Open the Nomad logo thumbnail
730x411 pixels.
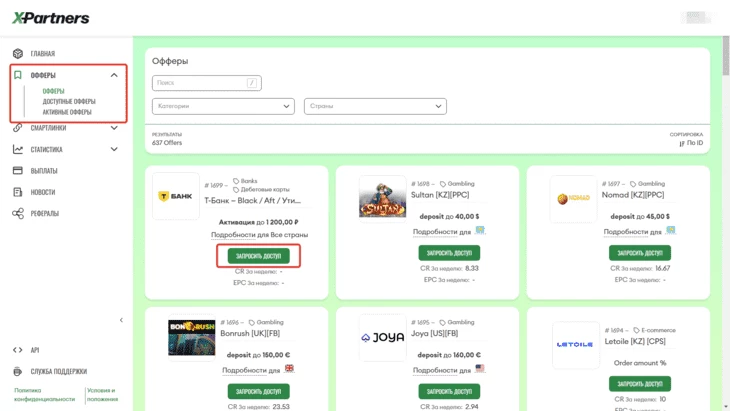(x=573, y=199)
